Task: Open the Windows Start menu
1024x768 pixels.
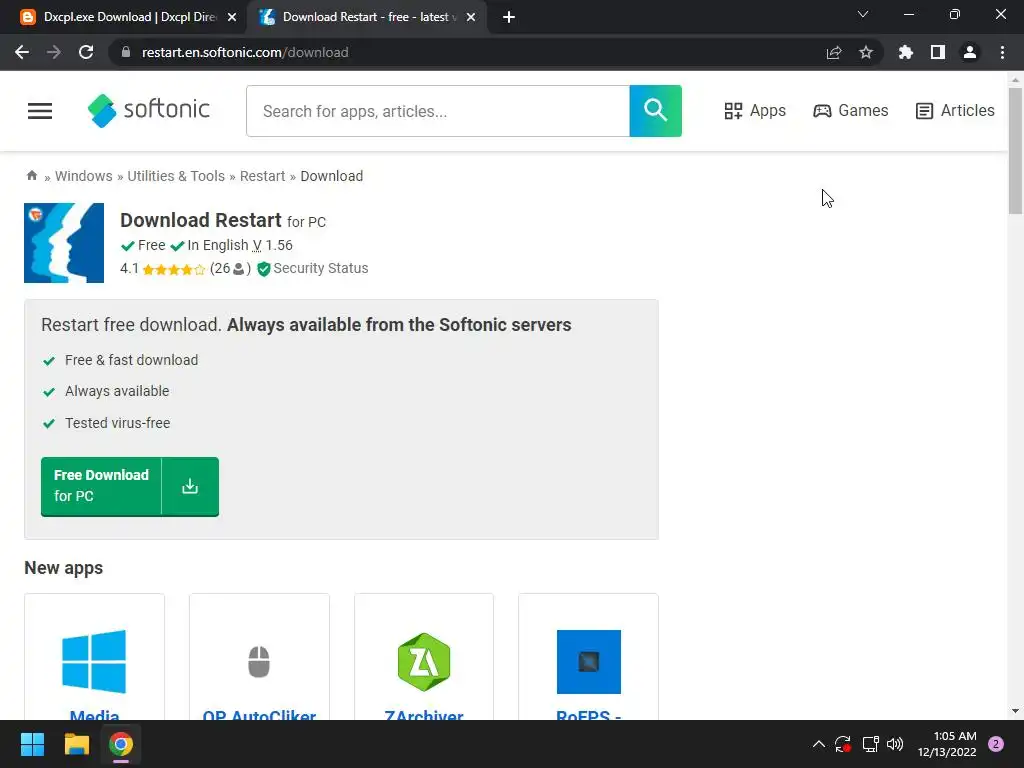Action: pyautogui.click(x=32, y=744)
